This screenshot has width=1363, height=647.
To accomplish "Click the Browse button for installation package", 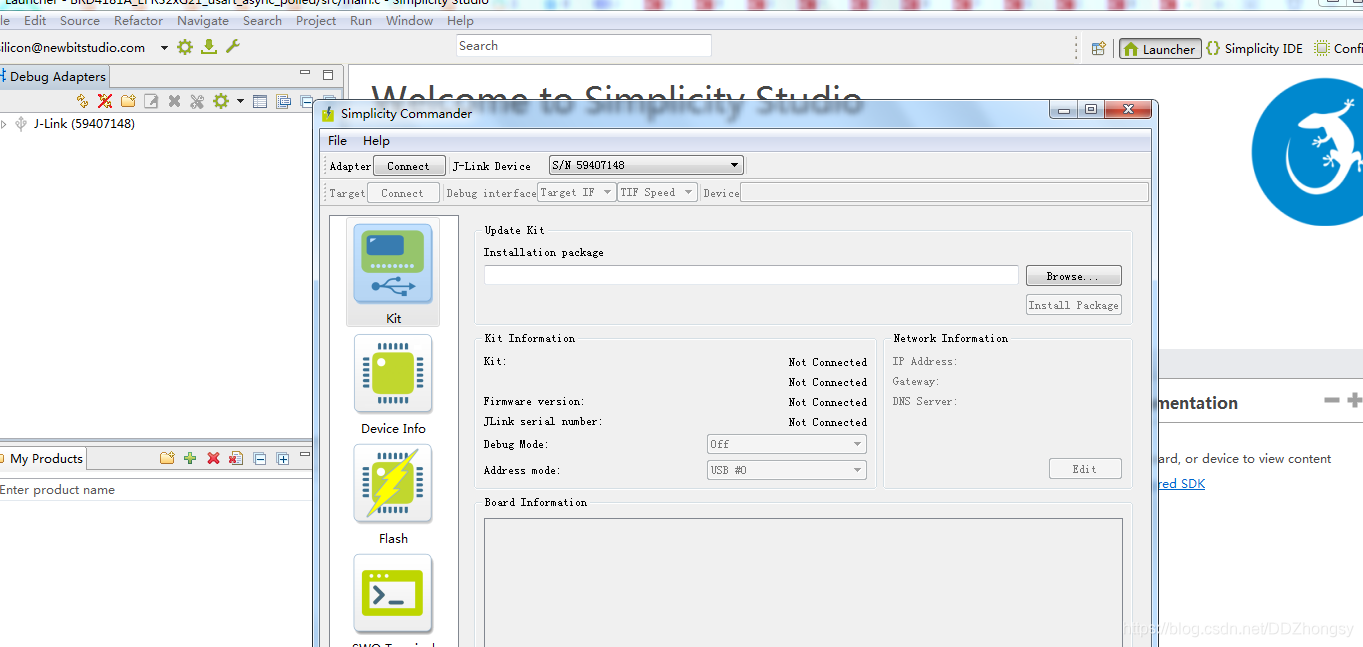I will [1072, 275].
